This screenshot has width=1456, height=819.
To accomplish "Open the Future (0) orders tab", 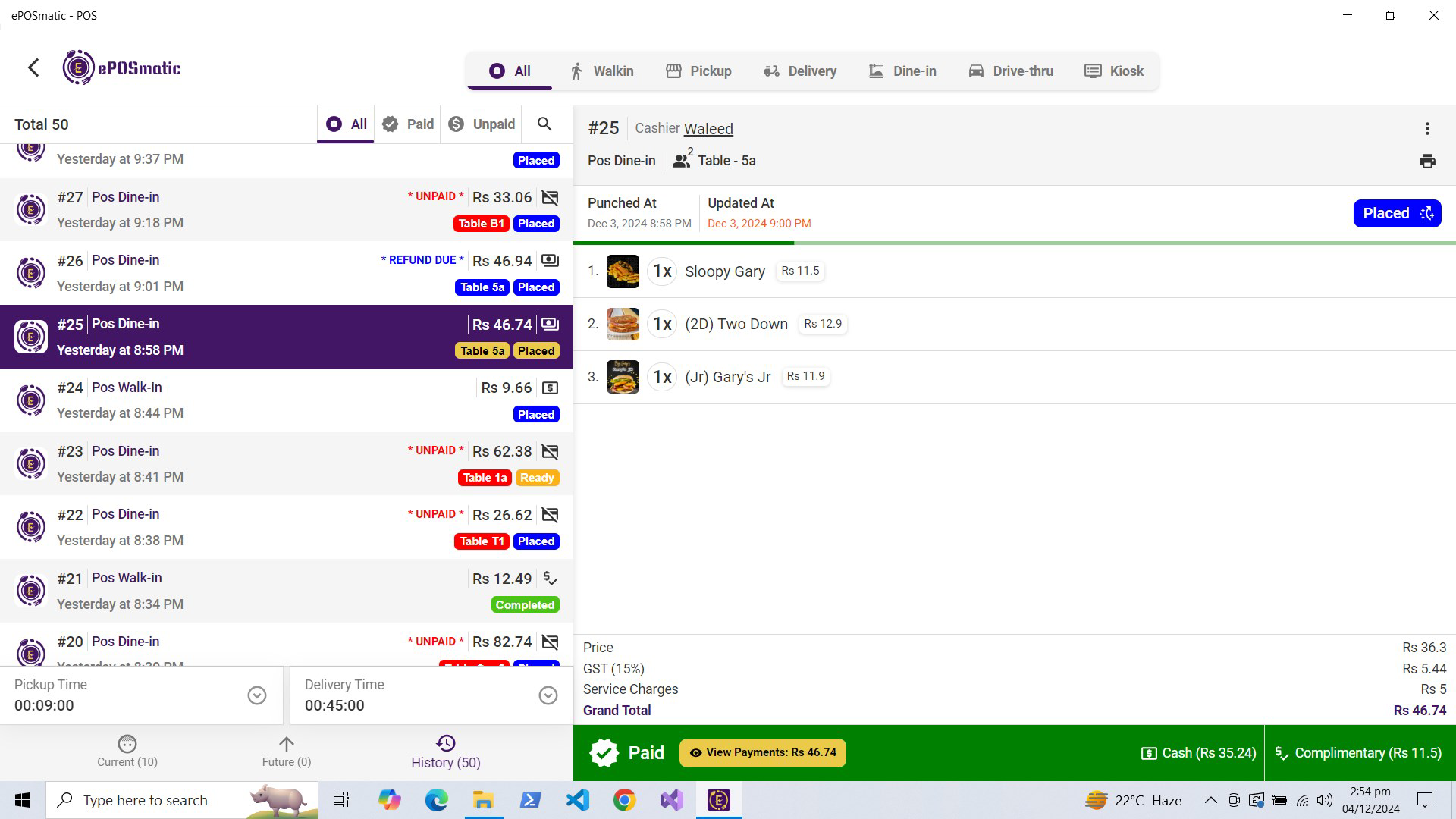I will click(x=286, y=752).
